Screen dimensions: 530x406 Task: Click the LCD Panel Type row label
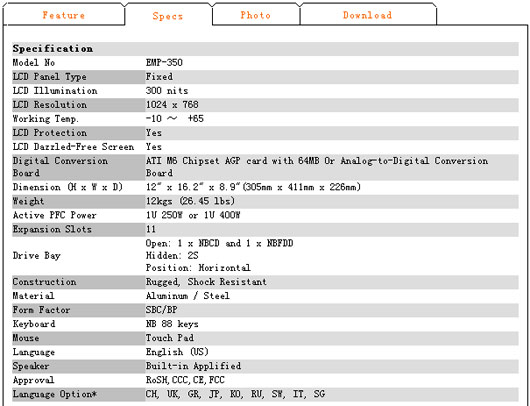(x=49, y=77)
